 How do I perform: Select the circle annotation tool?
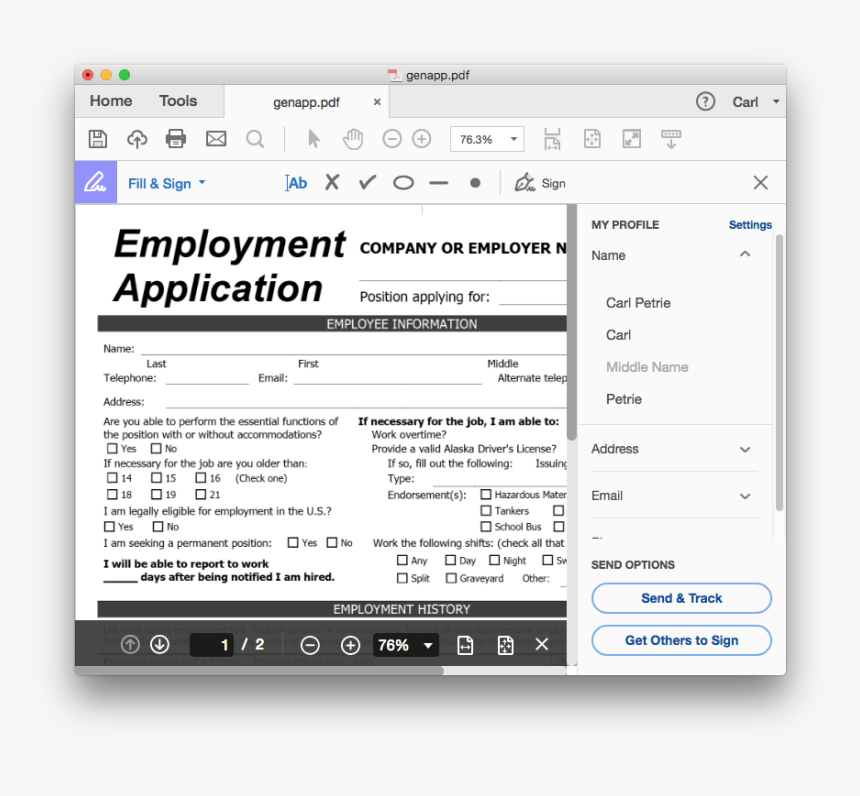pos(402,183)
